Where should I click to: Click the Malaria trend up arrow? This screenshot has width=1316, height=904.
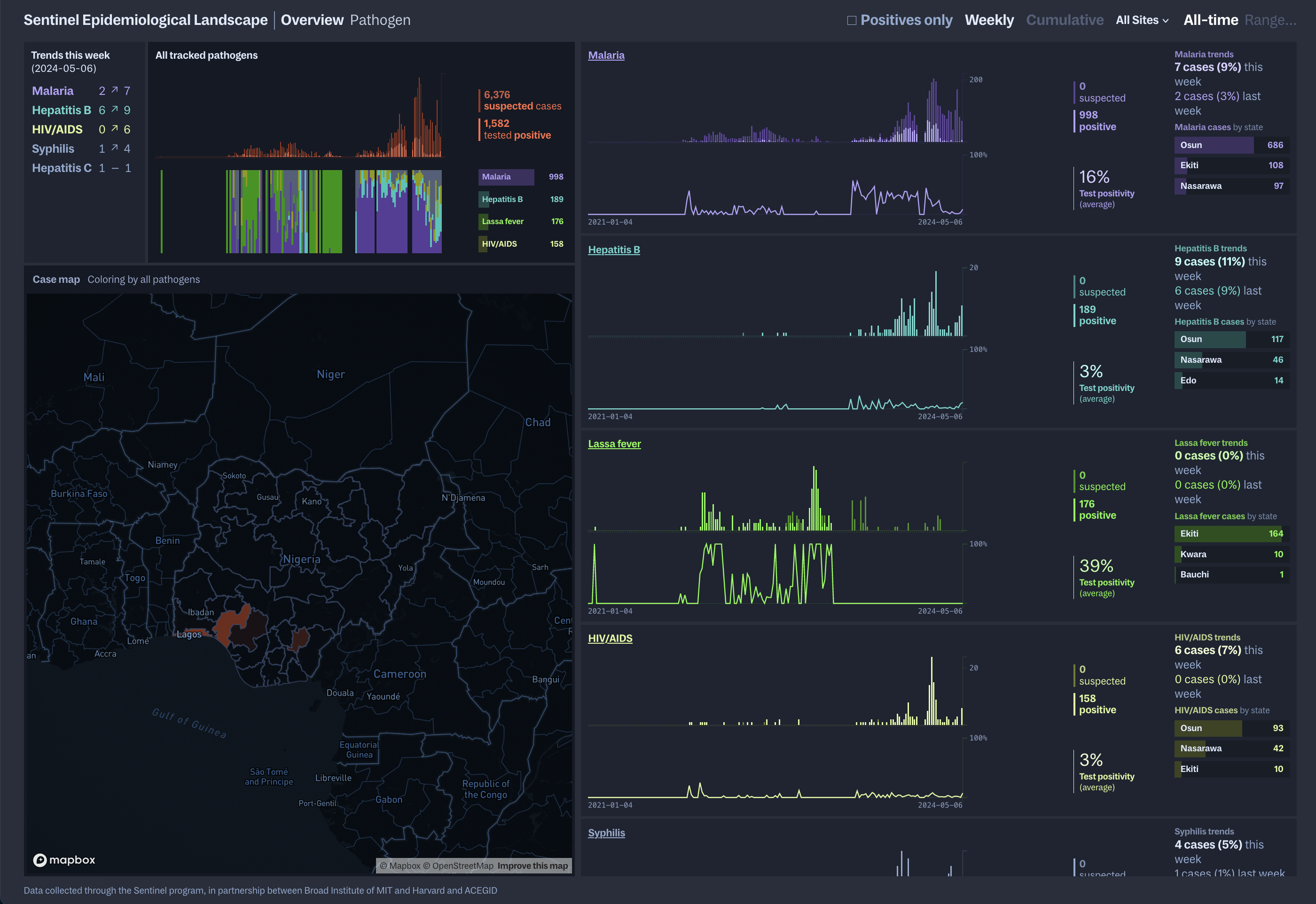pos(114,90)
